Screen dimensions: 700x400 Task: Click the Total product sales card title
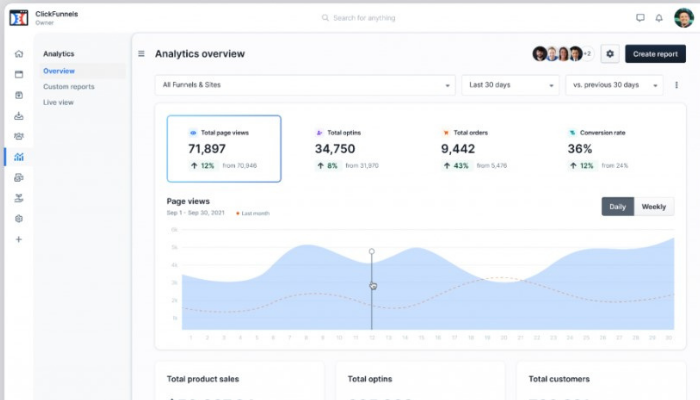coord(203,379)
